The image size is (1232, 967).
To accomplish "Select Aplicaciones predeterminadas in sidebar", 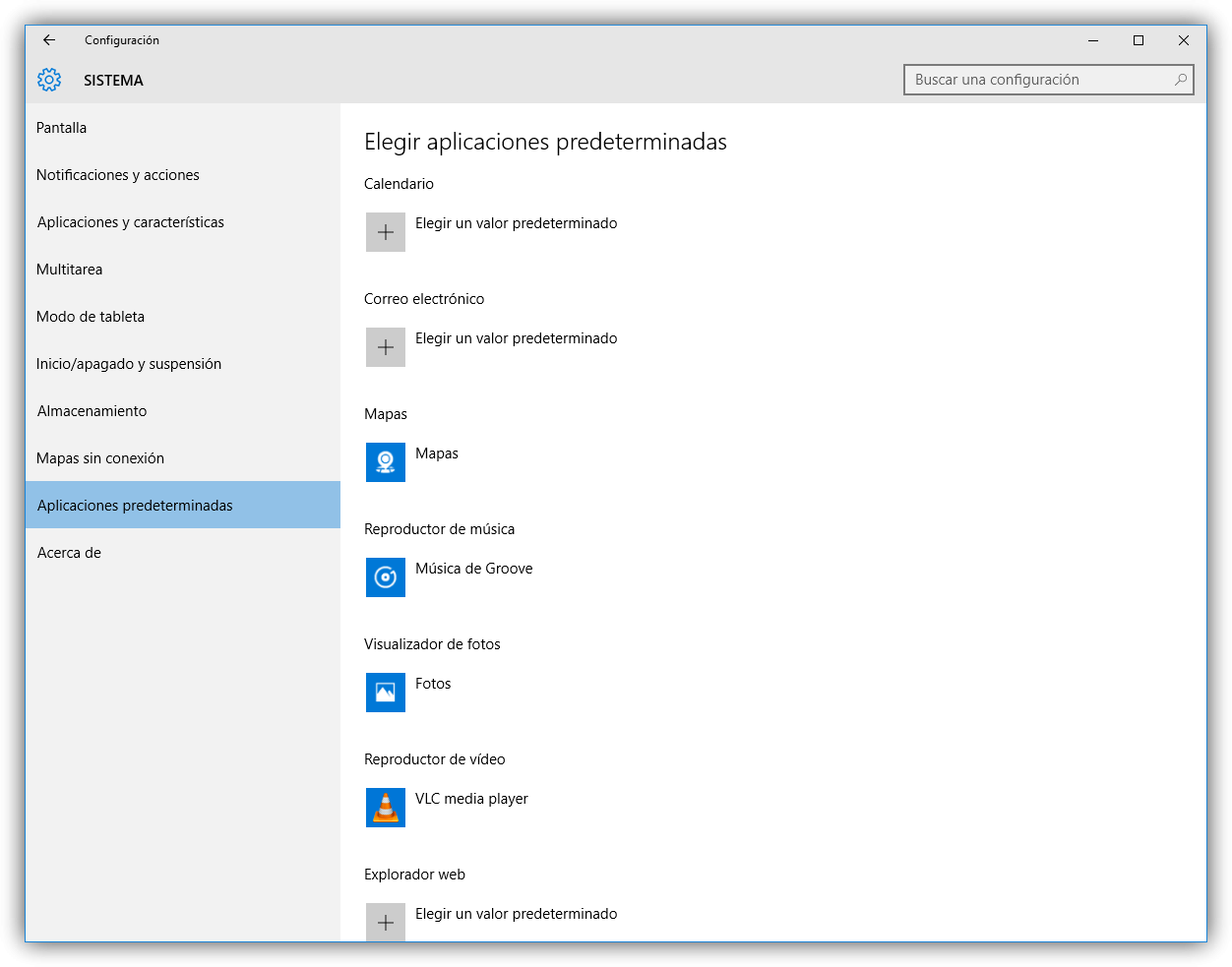I will point(183,506).
